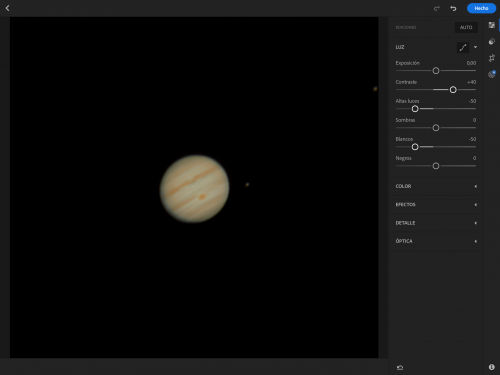Click the Contraste slider handle
Screen dimensions: 500x375
(x=453, y=90)
